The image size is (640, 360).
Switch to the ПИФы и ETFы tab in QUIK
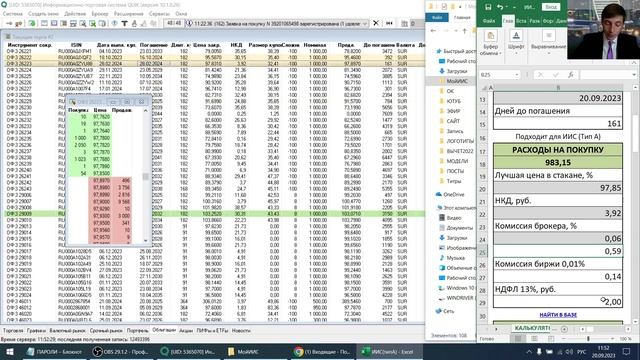pos(212,331)
